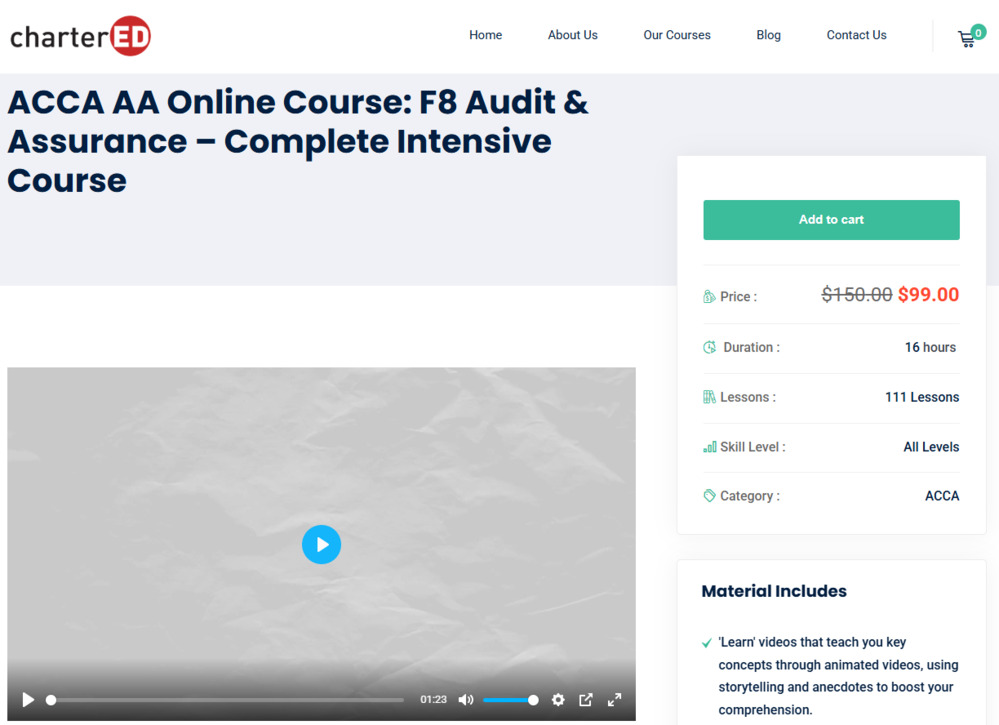Click the charterED logo
The height and width of the screenshot is (725, 999).
coord(80,36)
